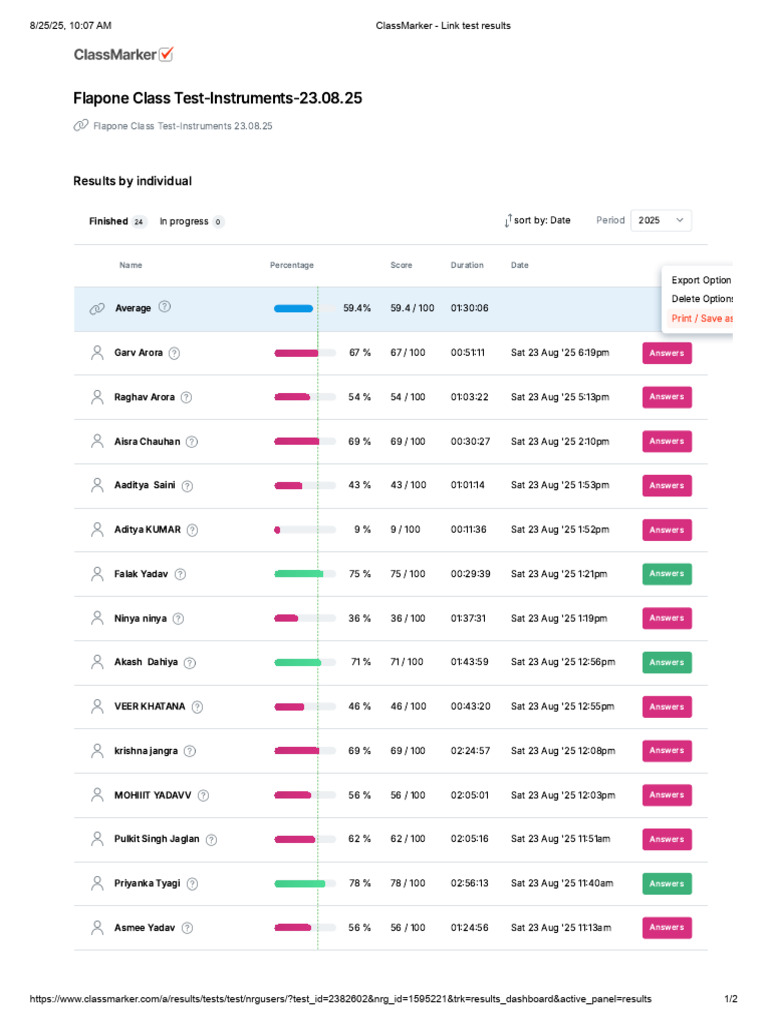Screen dimensions: 768x1024
Task: Click the percentage bar for Aditya KUMAR
Action: (305, 530)
